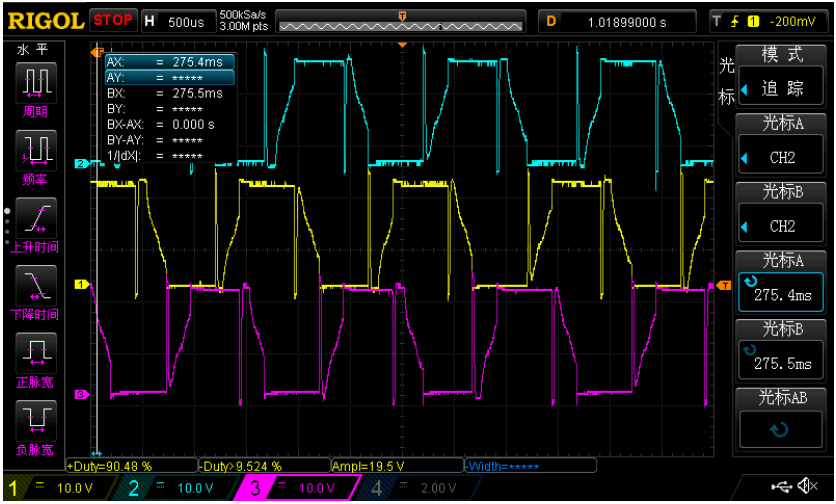836x504 pixels.
Task: Click the USB connection status icon
Action: click(x=782, y=486)
